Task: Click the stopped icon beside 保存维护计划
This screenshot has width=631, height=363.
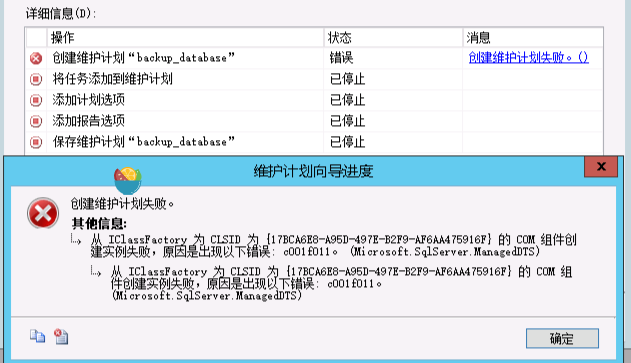Action: [x=36, y=142]
